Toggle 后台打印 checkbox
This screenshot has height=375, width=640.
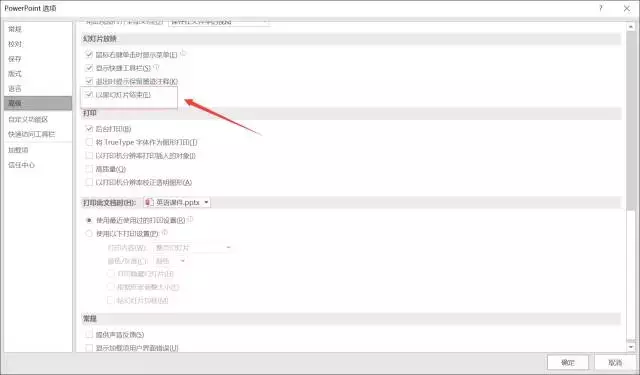tap(89, 129)
